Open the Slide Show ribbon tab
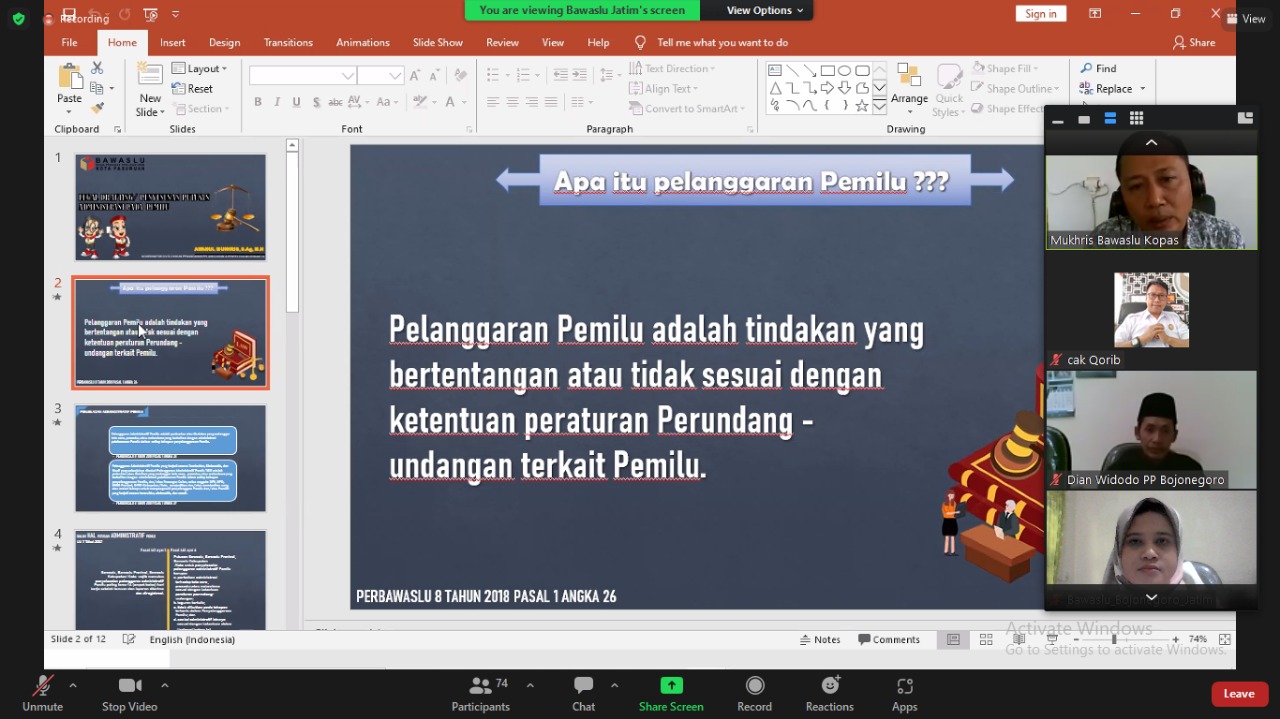The height and width of the screenshot is (719, 1280). point(437,43)
